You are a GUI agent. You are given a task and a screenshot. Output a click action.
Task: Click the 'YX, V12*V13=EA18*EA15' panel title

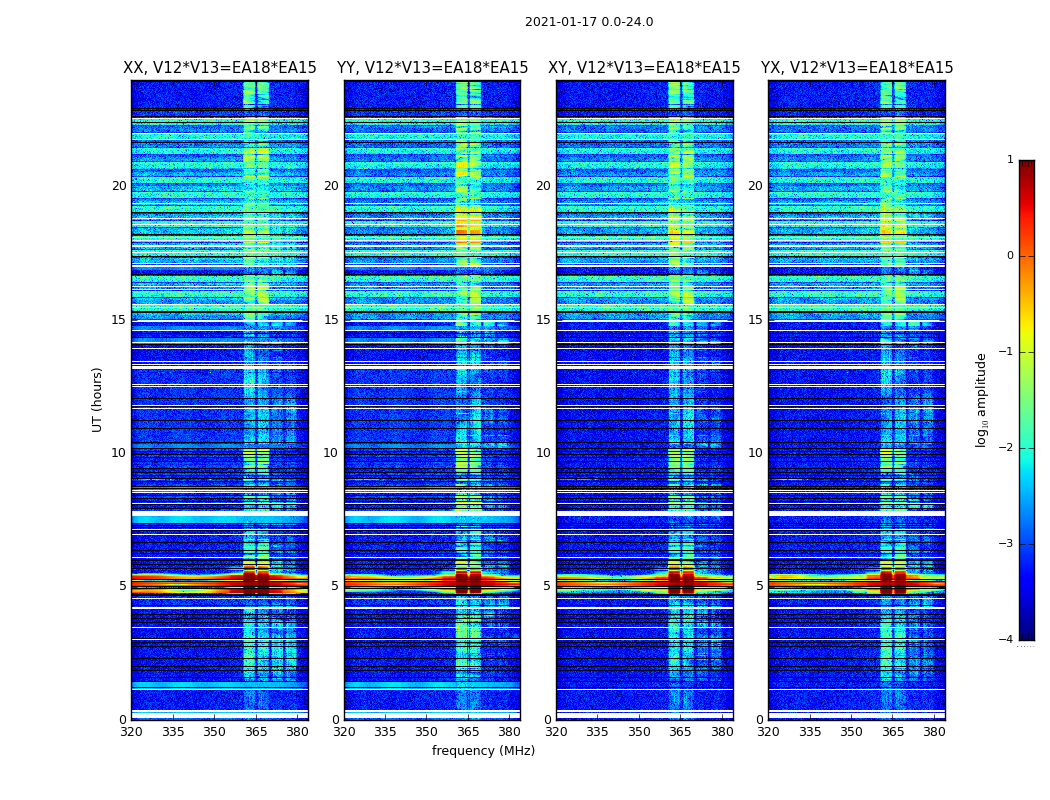(856, 68)
